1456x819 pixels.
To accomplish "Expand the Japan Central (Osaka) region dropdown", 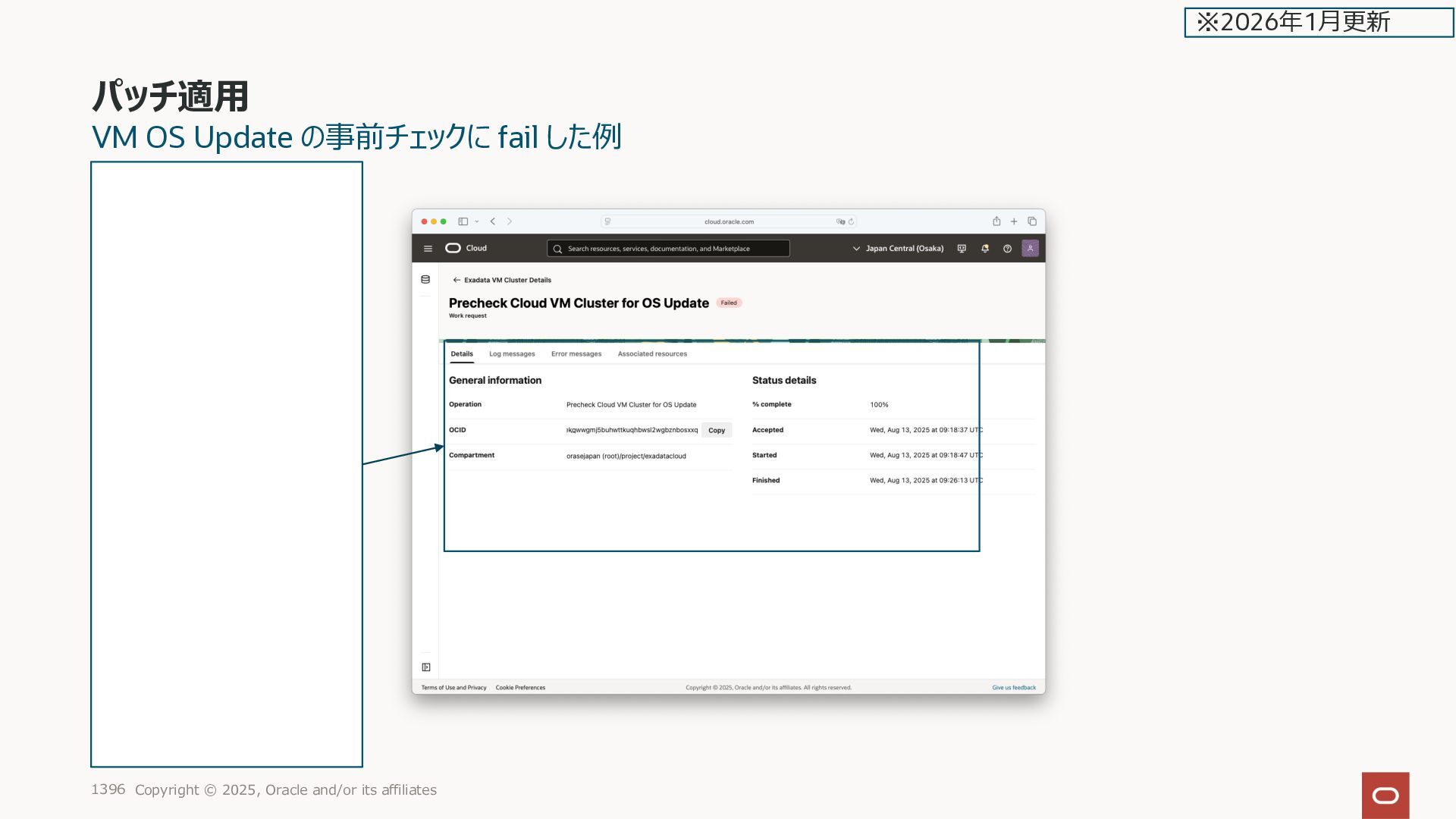I will pyautogui.click(x=898, y=249).
